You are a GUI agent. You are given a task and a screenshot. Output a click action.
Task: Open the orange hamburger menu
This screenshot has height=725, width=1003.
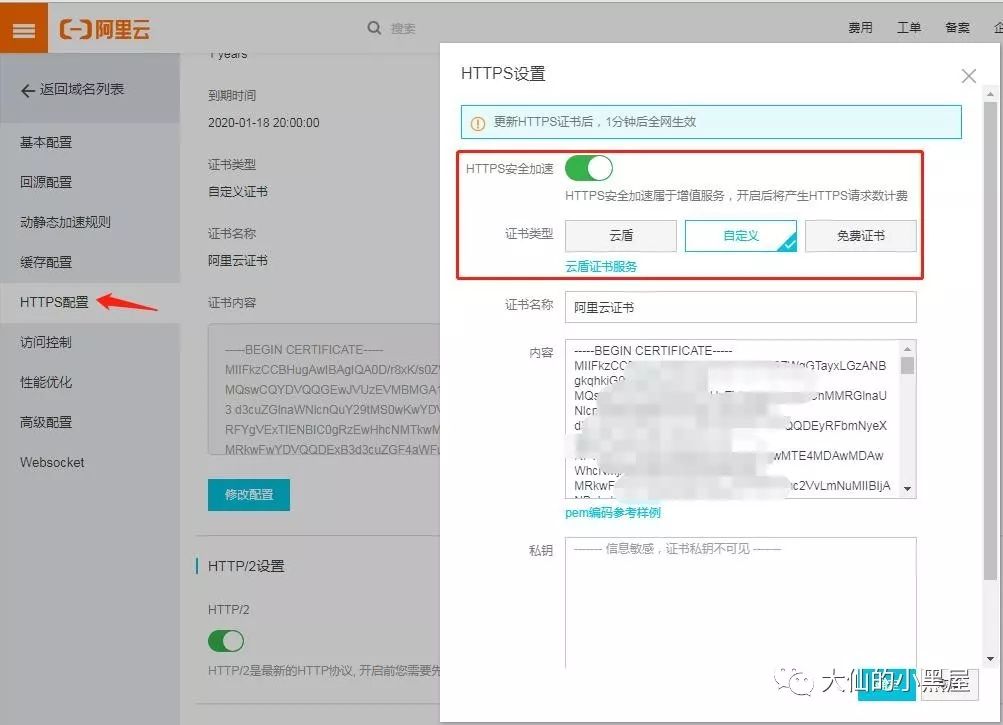click(x=24, y=28)
